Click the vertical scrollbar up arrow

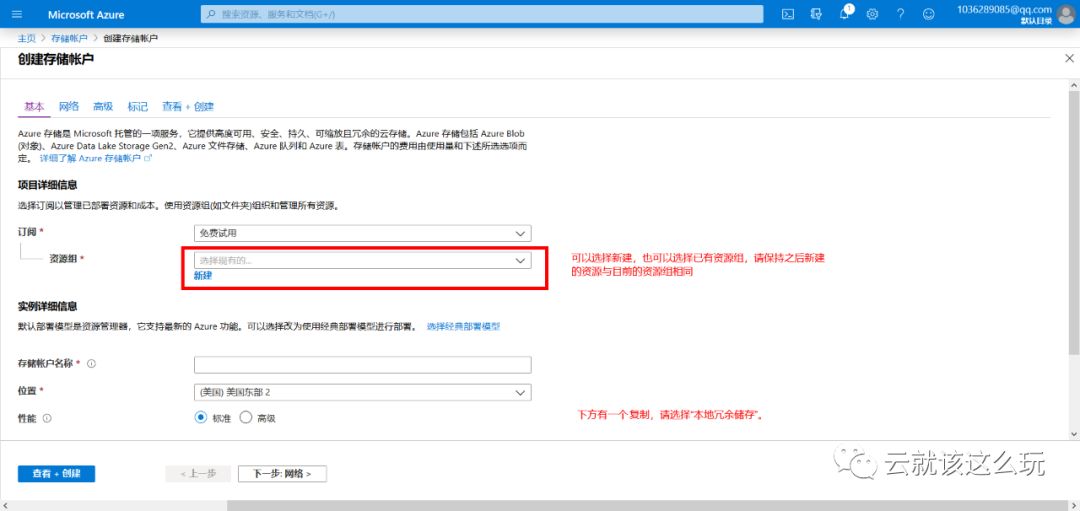[x=1074, y=84]
